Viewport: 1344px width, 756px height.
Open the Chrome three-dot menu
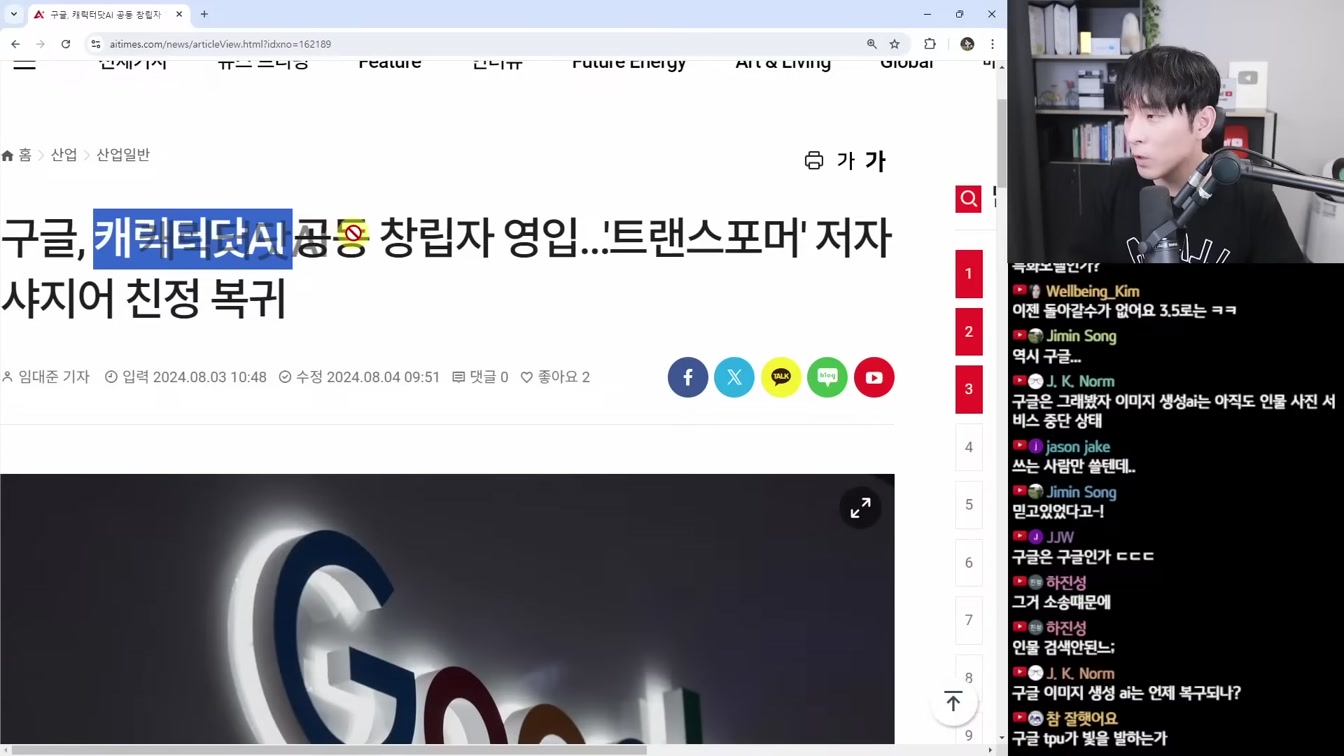(992, 44)
